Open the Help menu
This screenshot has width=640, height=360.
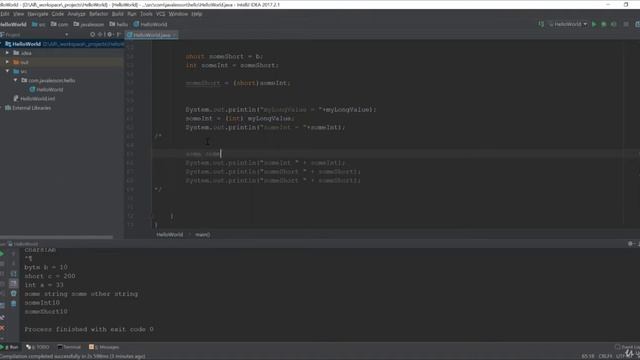(x=197, y=14)
